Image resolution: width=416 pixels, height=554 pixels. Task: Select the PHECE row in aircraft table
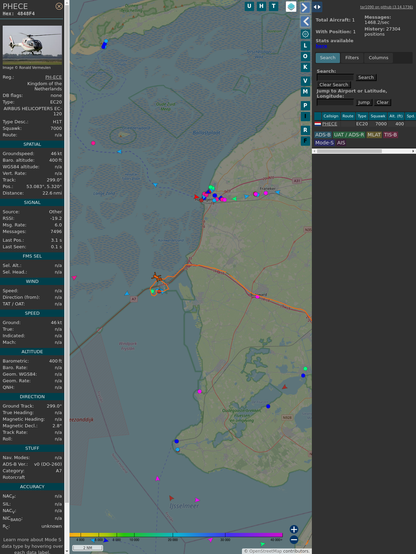(365, 124)
